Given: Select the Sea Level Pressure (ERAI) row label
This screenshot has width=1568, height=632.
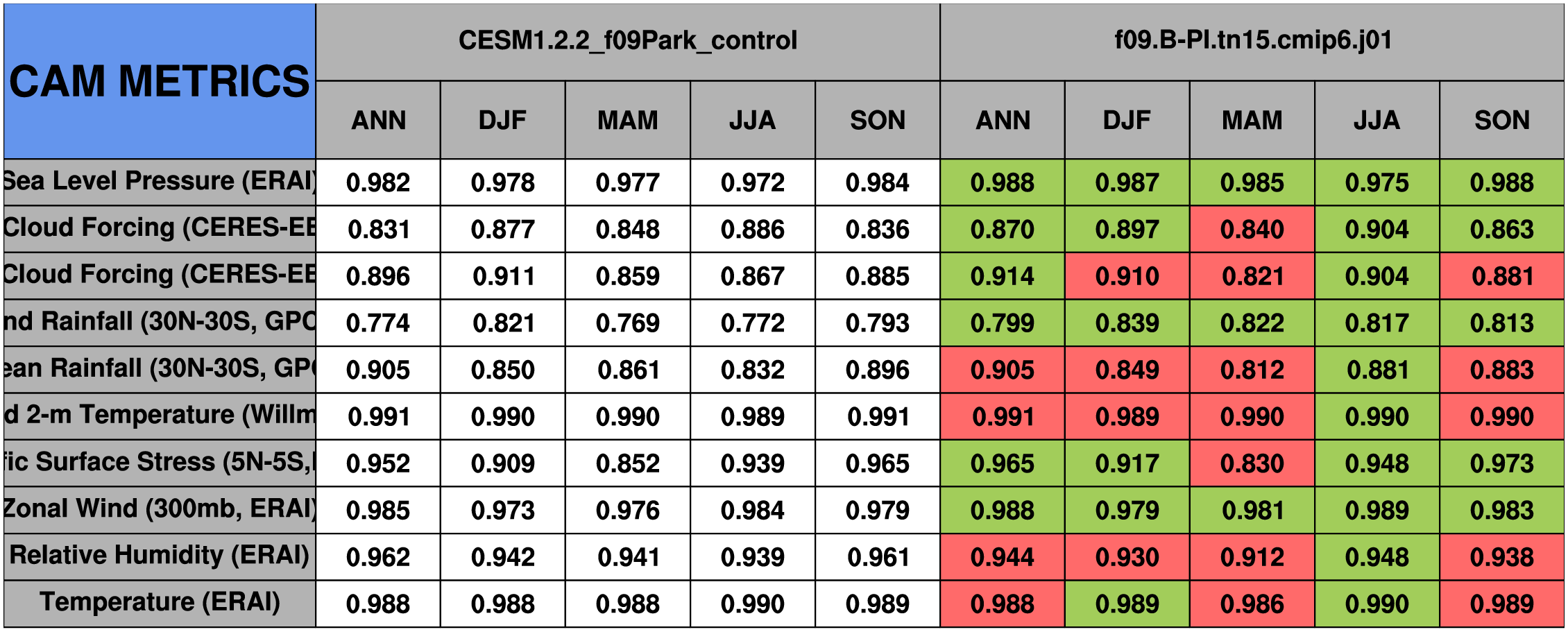Looking at the screenshot, I should [160, 182].
